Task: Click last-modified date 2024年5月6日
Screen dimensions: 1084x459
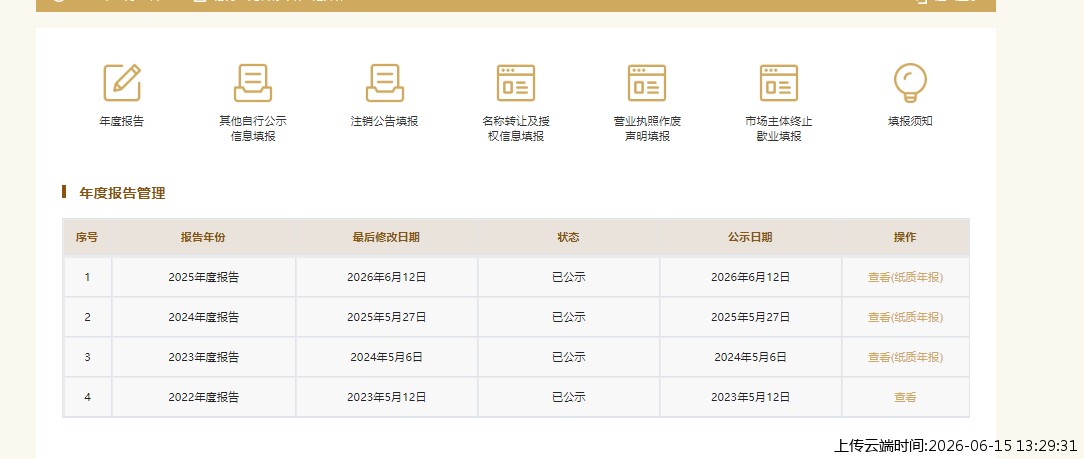Action: [386, 357]
